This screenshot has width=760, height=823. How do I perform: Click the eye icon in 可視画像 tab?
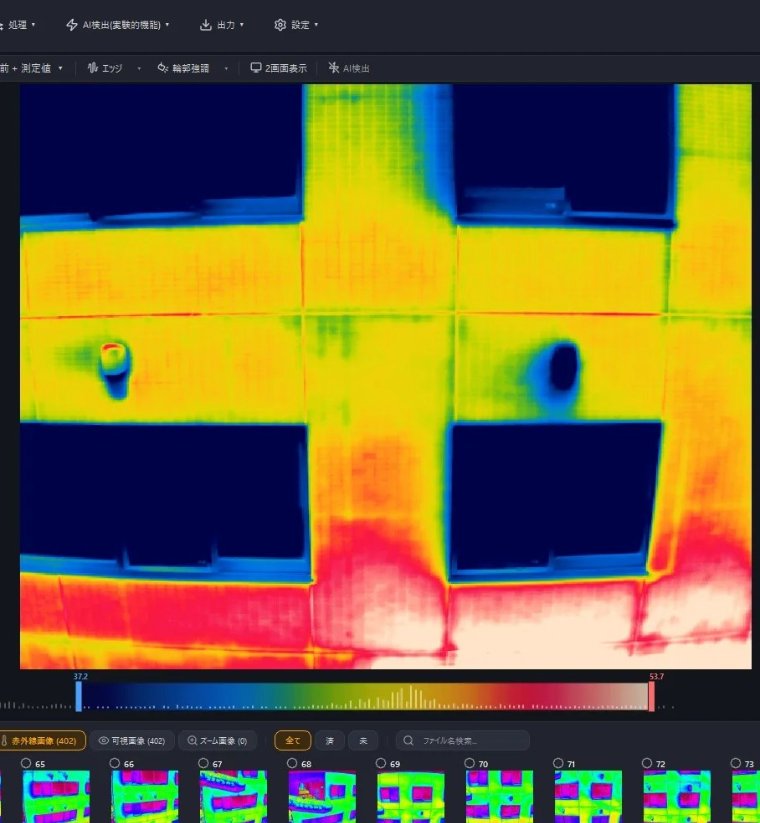click(x=103, y=741)
